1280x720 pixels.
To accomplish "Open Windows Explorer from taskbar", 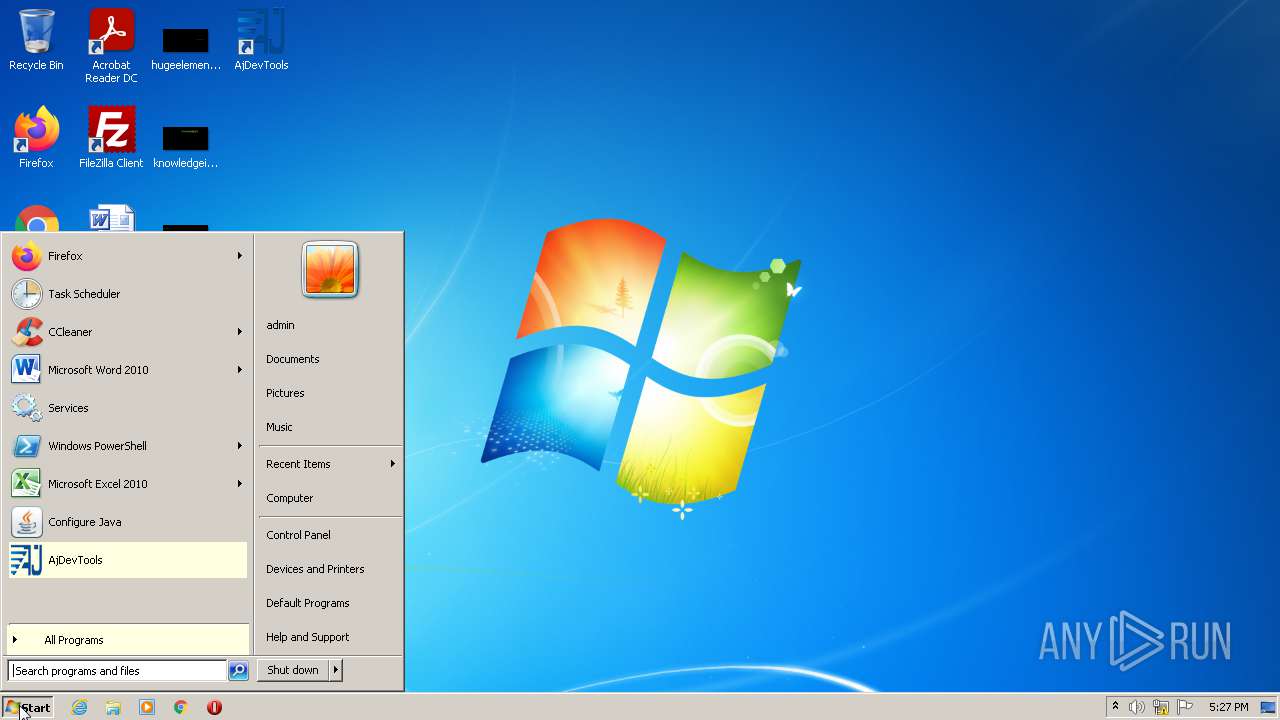I will (x=113, y=707).
